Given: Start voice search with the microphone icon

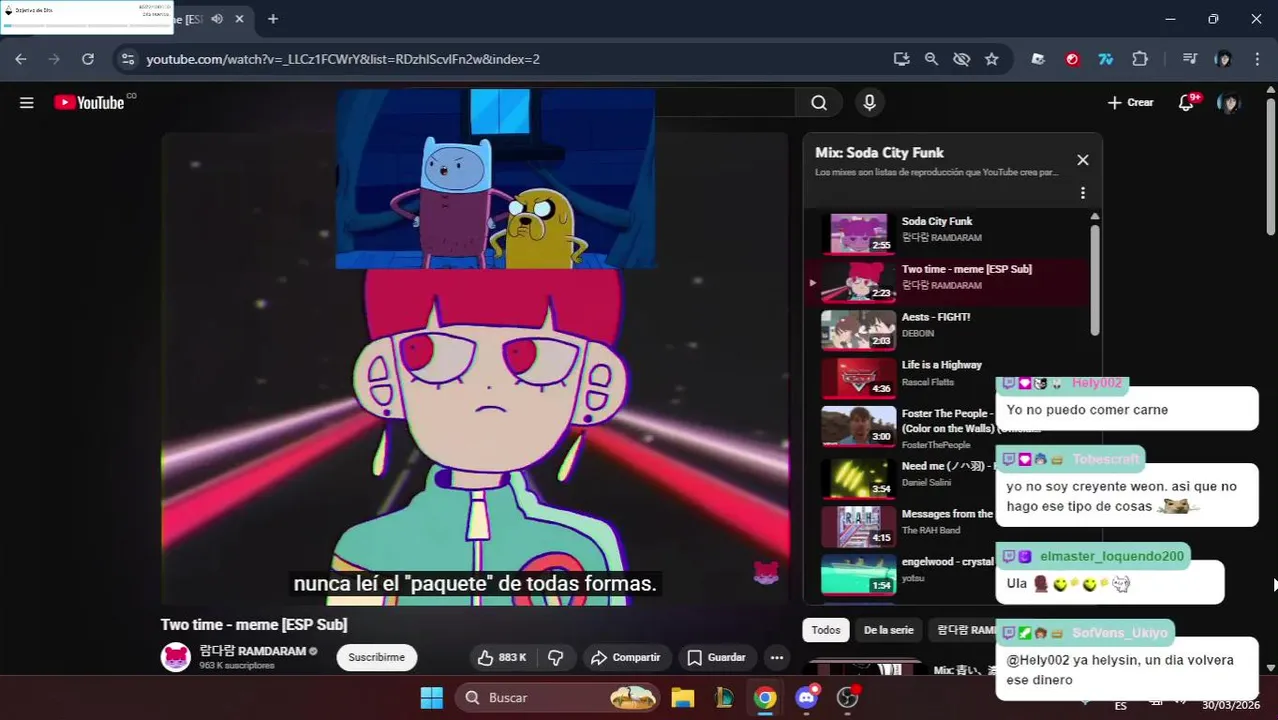Looking at the screenshot, I should point(869,102).
